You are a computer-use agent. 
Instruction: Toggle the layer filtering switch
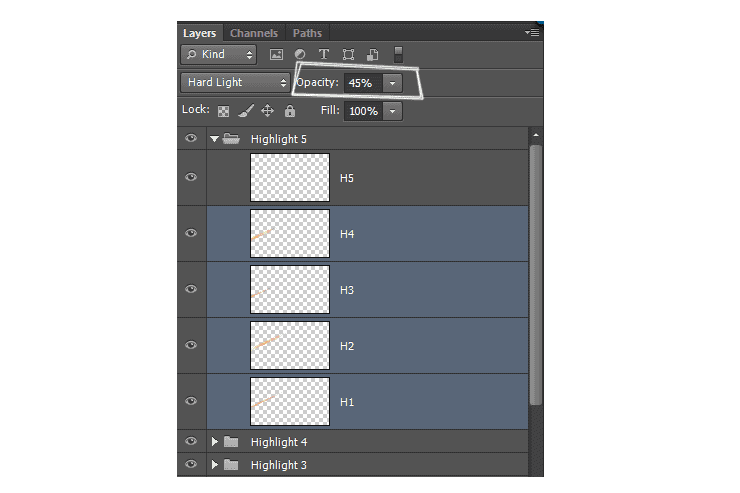click(398, 55)
